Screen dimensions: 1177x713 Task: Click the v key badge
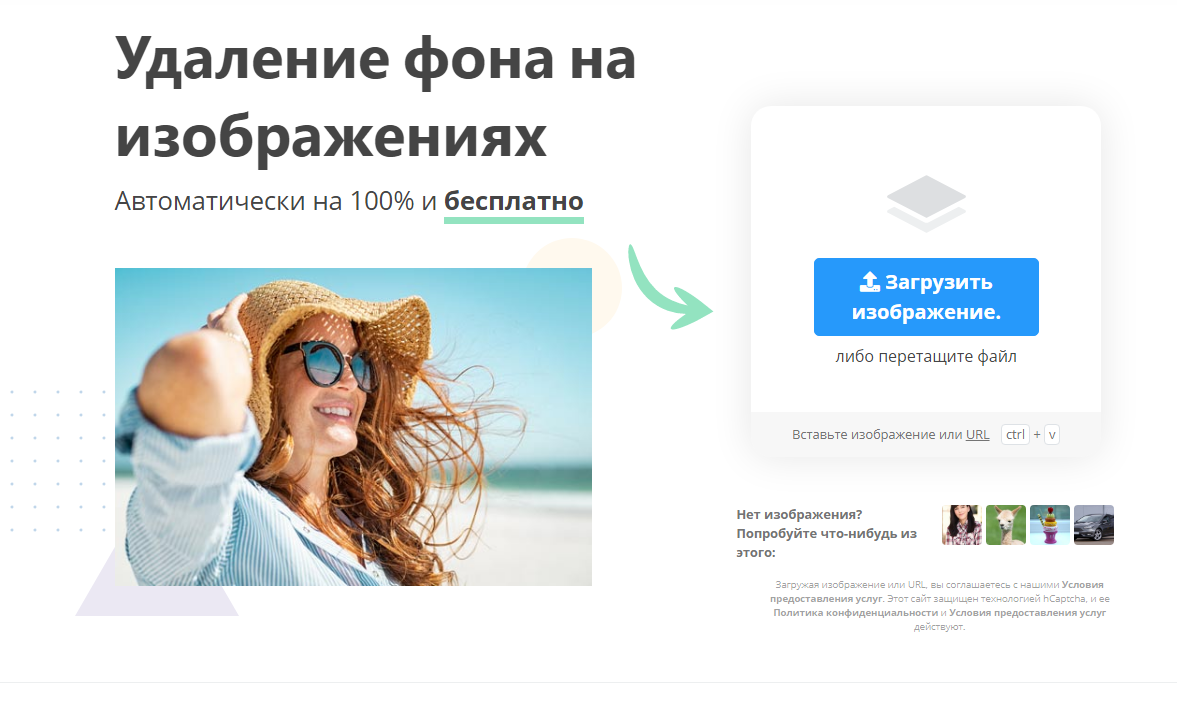point(1052,435)
